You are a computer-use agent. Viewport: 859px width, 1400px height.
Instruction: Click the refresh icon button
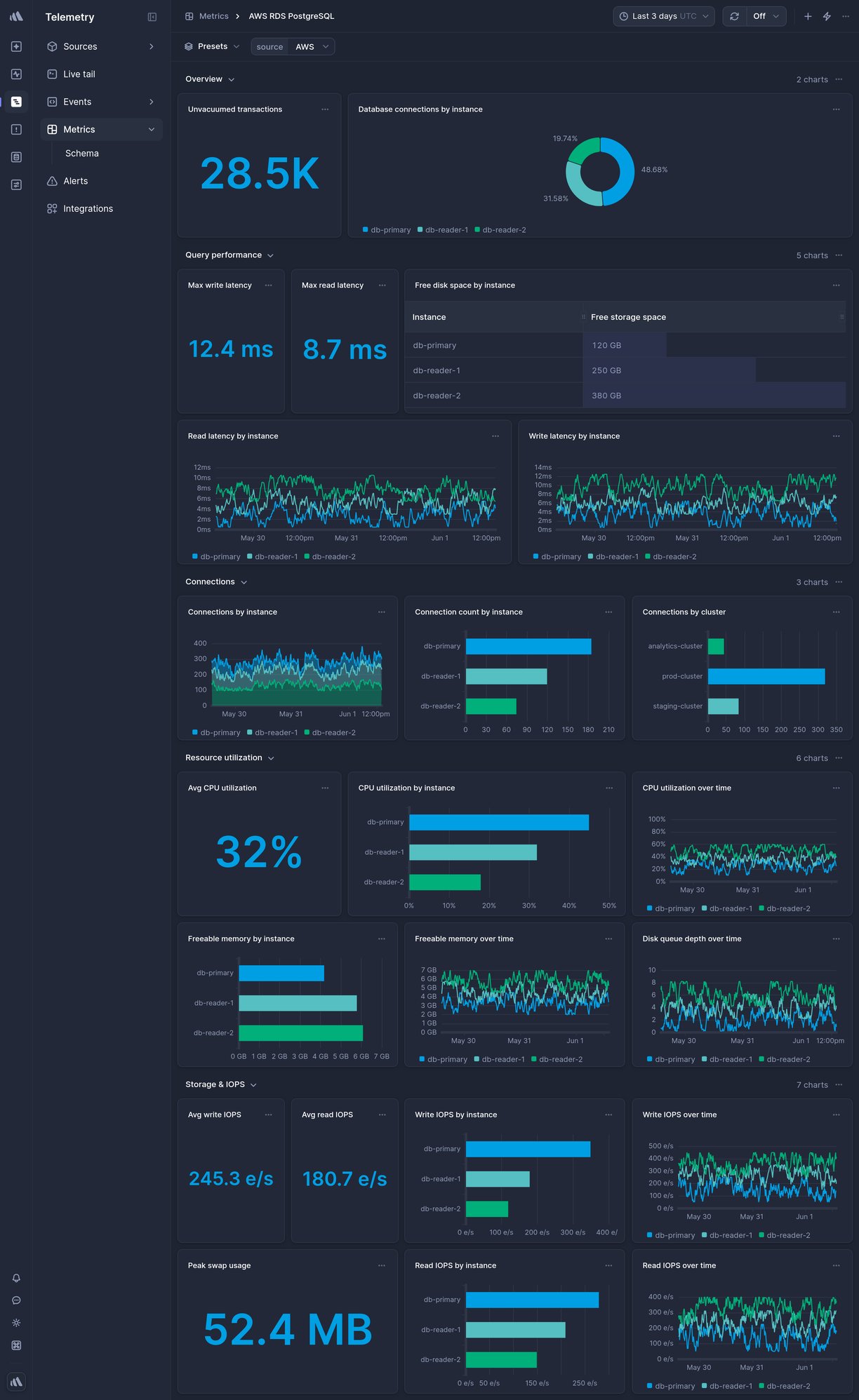pyautogui.click(x=734, y=16)
